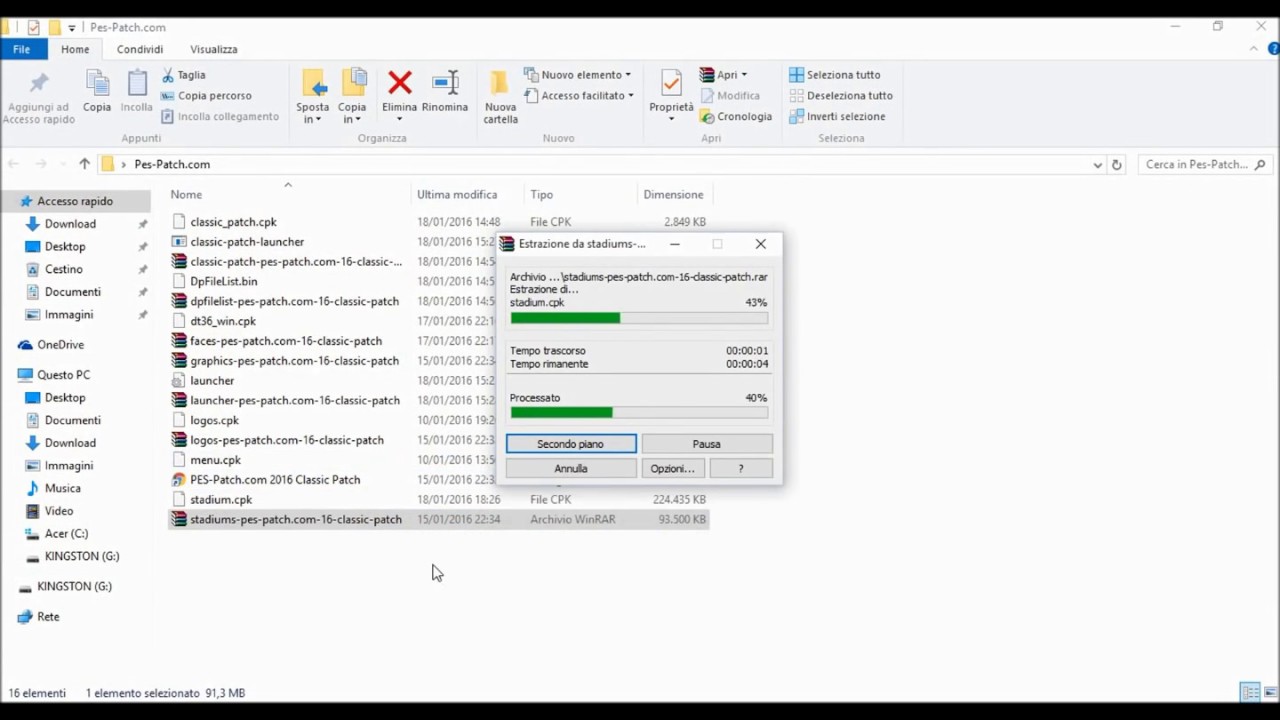This screenshot has height=720, width=1280.
Task: Click the Processato progress bar
Action: [x=639, y=412]
